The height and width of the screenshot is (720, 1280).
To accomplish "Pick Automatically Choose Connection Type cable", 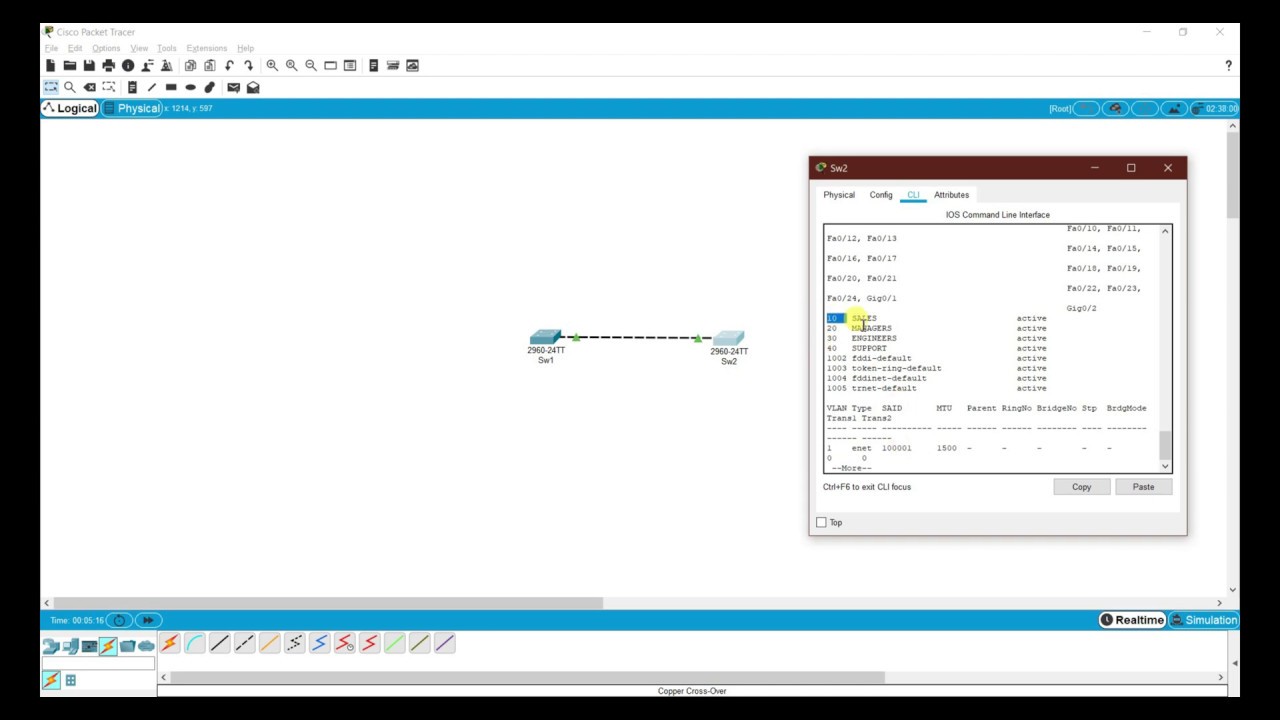I will pyautogui.click(x=170, y=643).
